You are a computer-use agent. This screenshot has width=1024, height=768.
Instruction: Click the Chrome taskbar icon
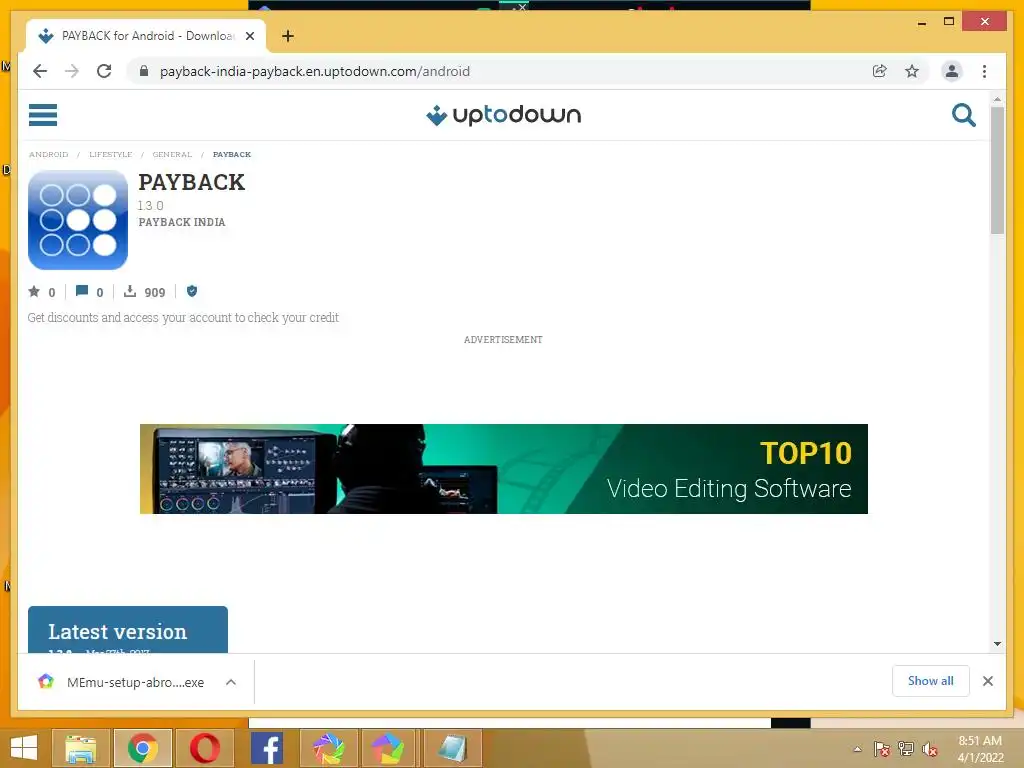coord(143,748)
